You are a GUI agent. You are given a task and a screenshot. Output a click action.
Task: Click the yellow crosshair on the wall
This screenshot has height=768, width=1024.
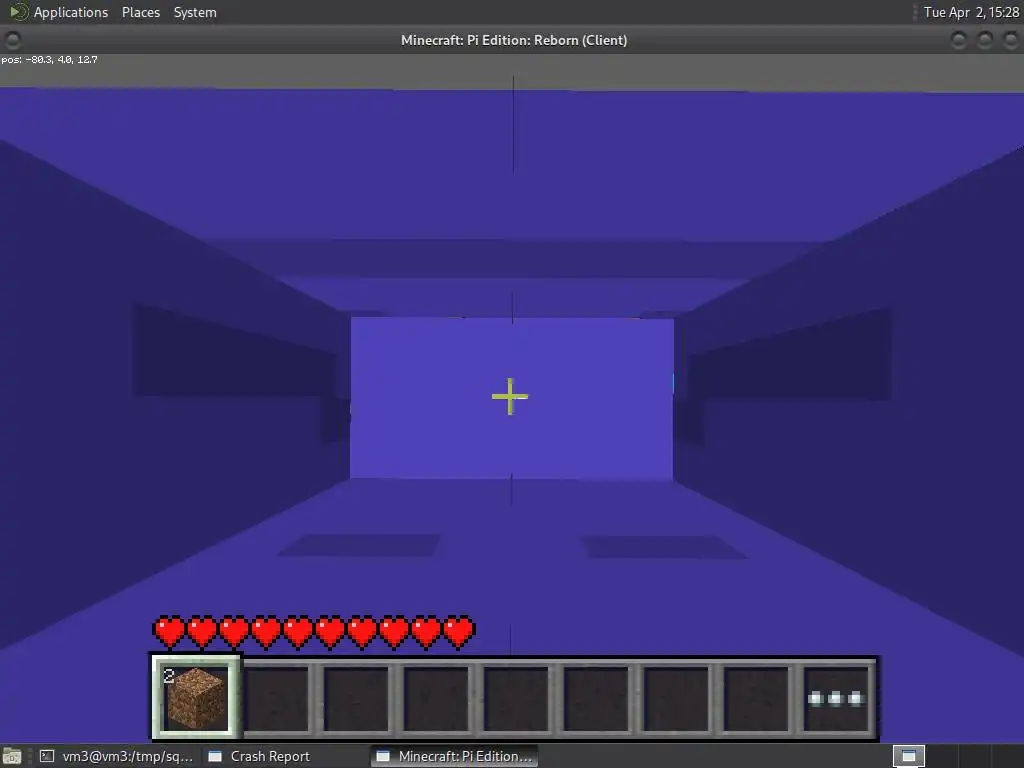(x=510, y=396)
